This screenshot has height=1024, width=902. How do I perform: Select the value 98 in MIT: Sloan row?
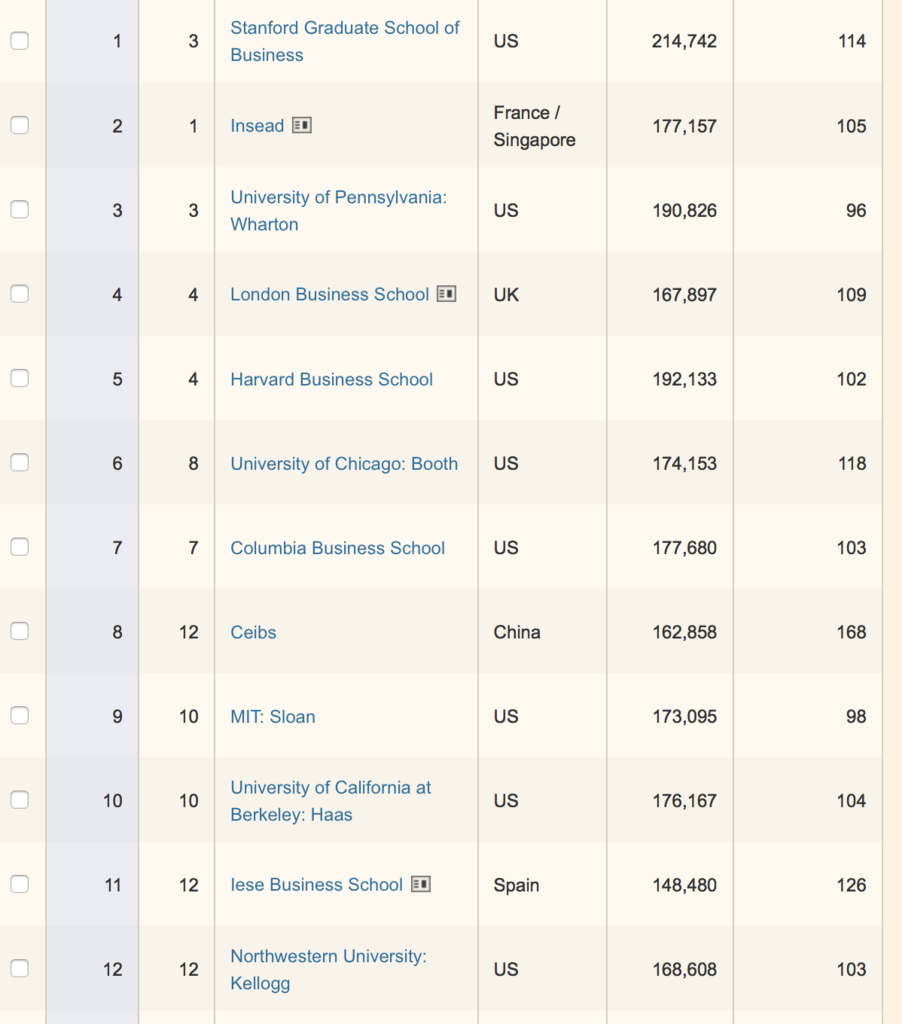tap(856, 716)
